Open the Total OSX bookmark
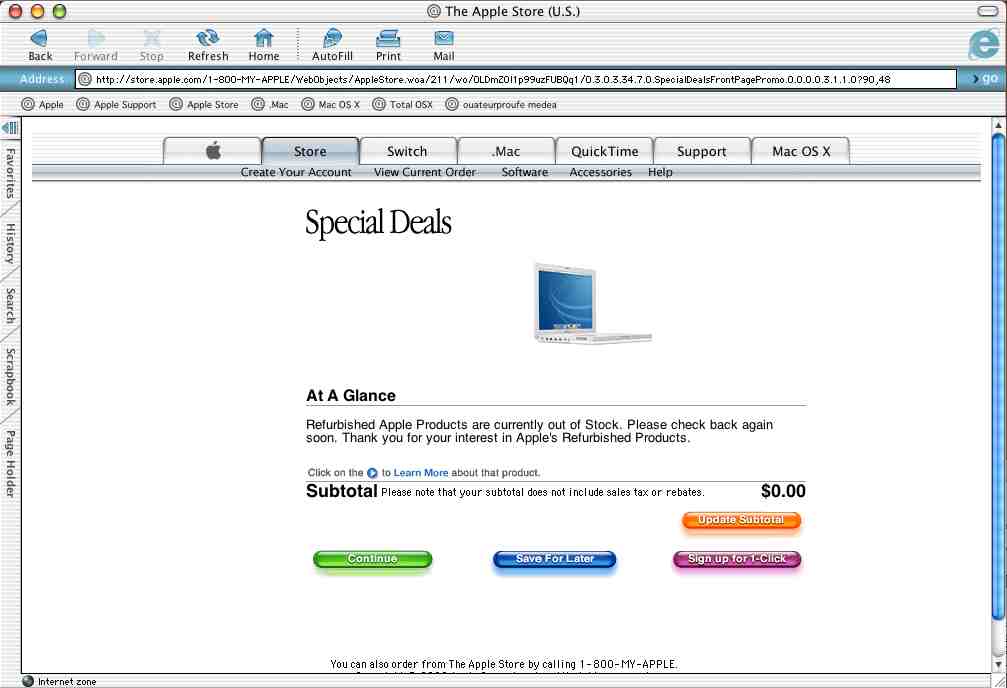 coord(403,104)
